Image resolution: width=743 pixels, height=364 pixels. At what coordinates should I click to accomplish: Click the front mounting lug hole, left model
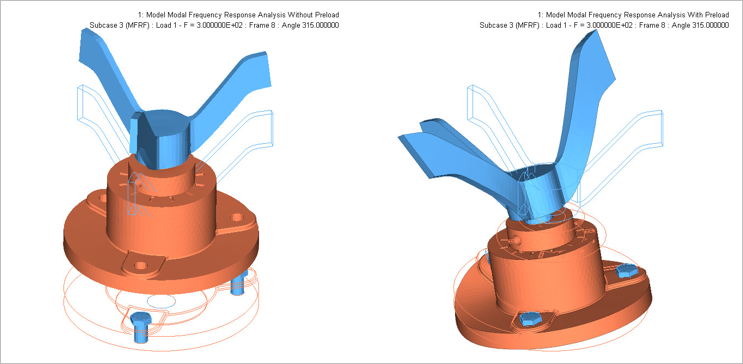coord(139,265)
